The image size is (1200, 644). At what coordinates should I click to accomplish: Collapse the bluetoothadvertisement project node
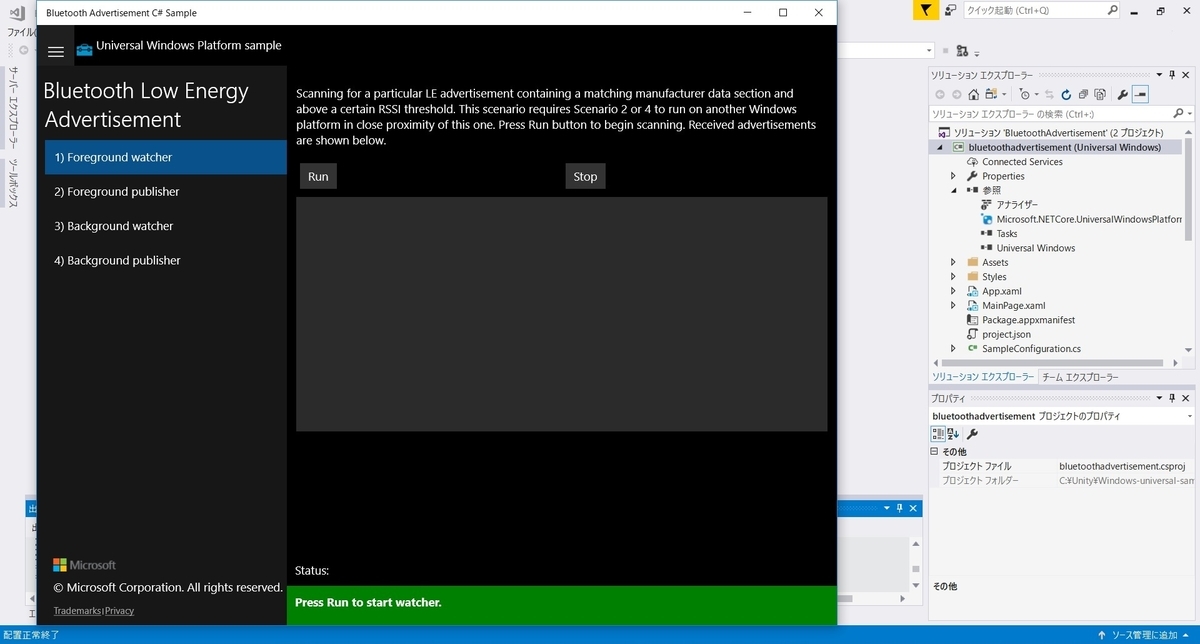(939, 147)
